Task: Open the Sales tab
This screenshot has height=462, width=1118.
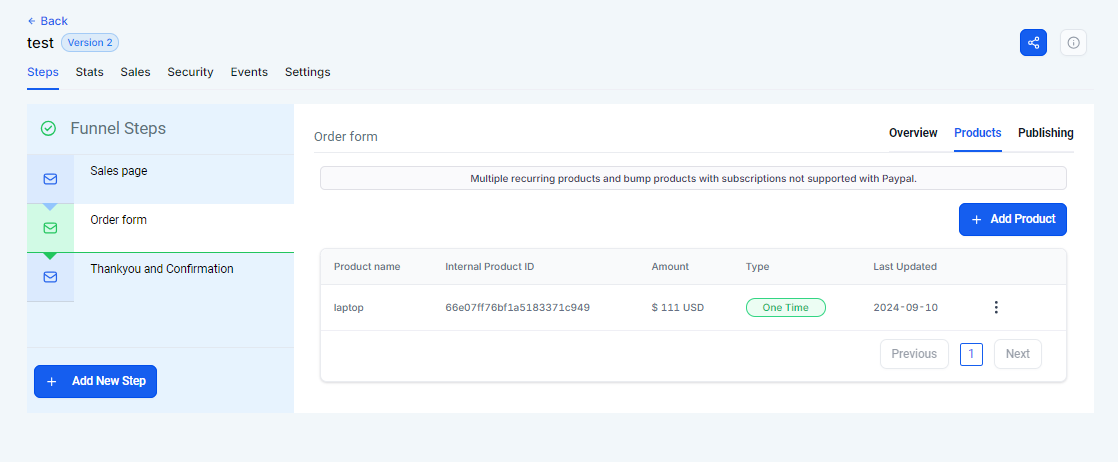Action: [135, 72]
